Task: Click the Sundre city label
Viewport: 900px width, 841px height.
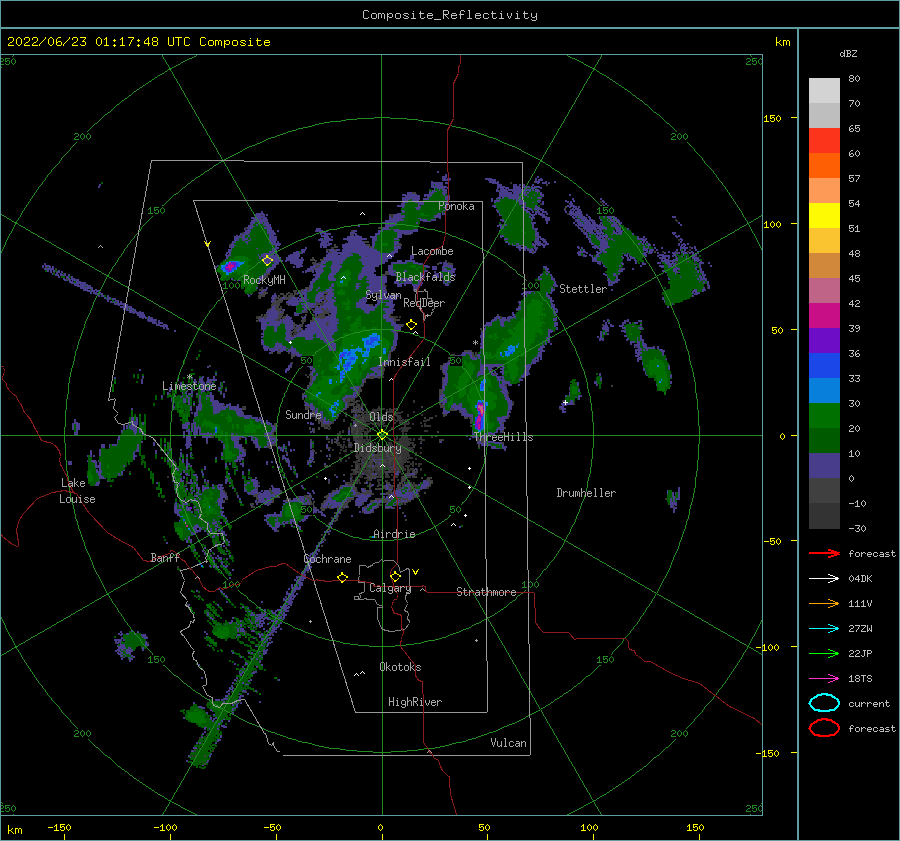Action: point(303,414)
